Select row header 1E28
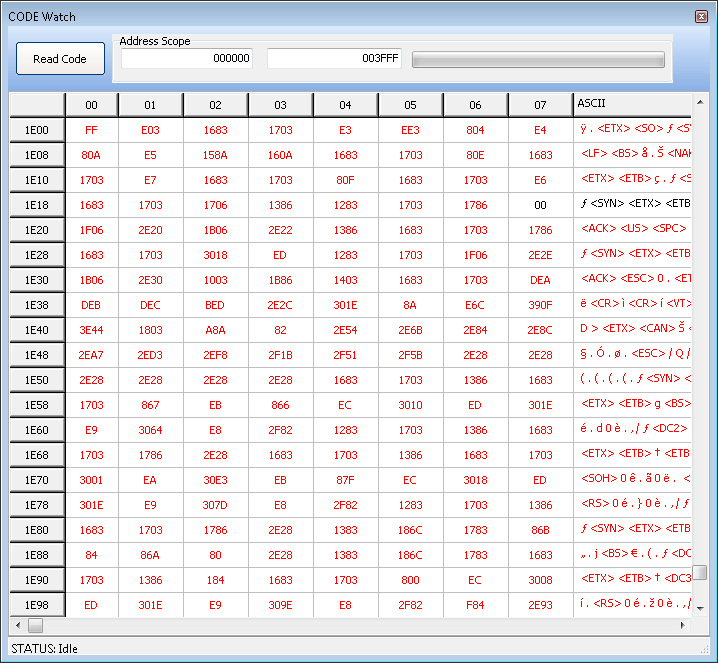The image size is (718, 663). pyautogui.click(x=37, y=255)
